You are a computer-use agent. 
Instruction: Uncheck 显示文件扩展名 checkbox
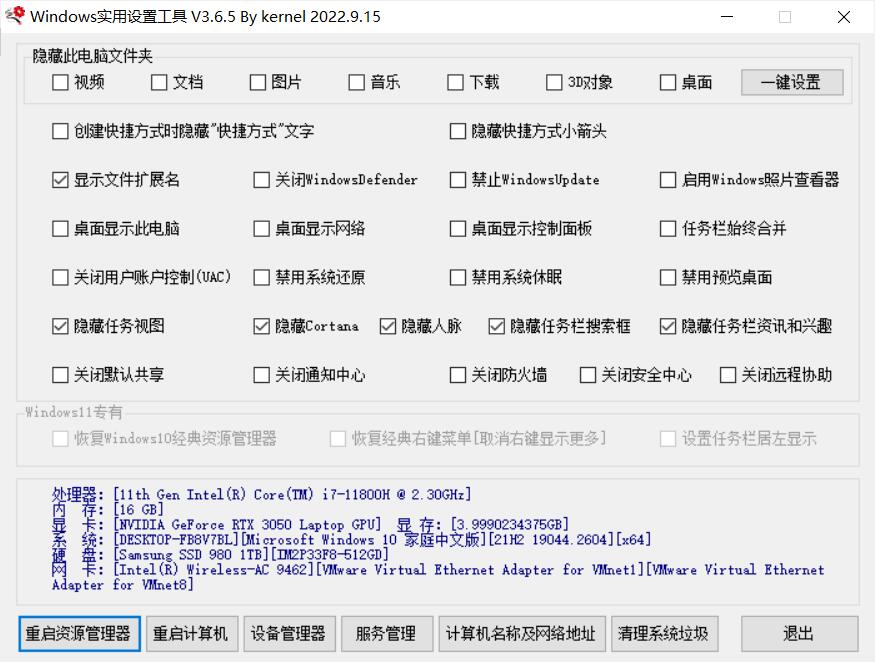click(x=60, y=180)
